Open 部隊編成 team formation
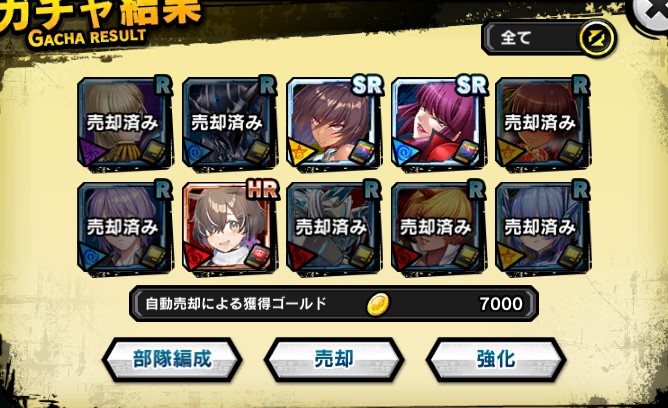 [x=172, y=359]
